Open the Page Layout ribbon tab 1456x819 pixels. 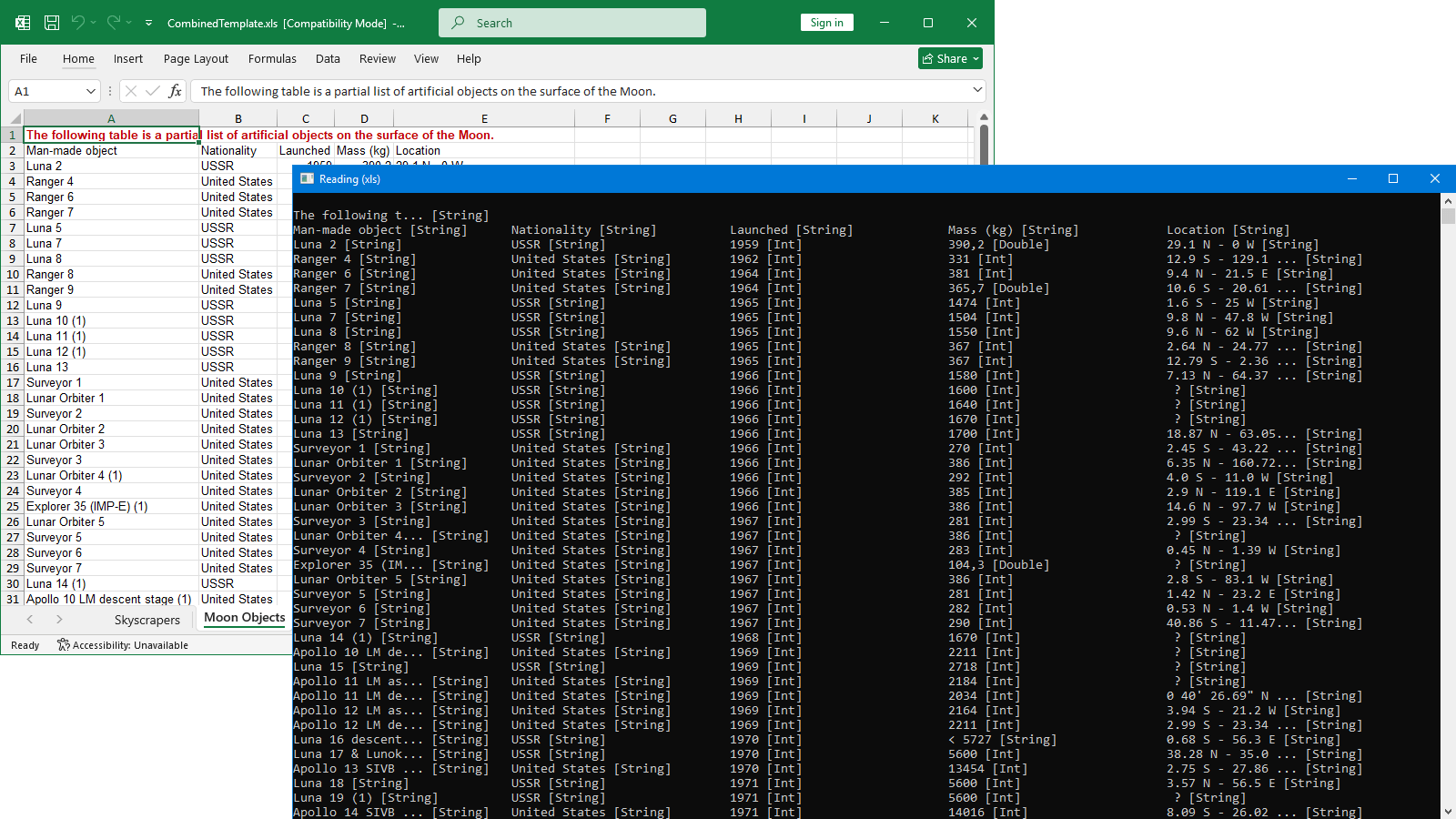tap(196, 58)
